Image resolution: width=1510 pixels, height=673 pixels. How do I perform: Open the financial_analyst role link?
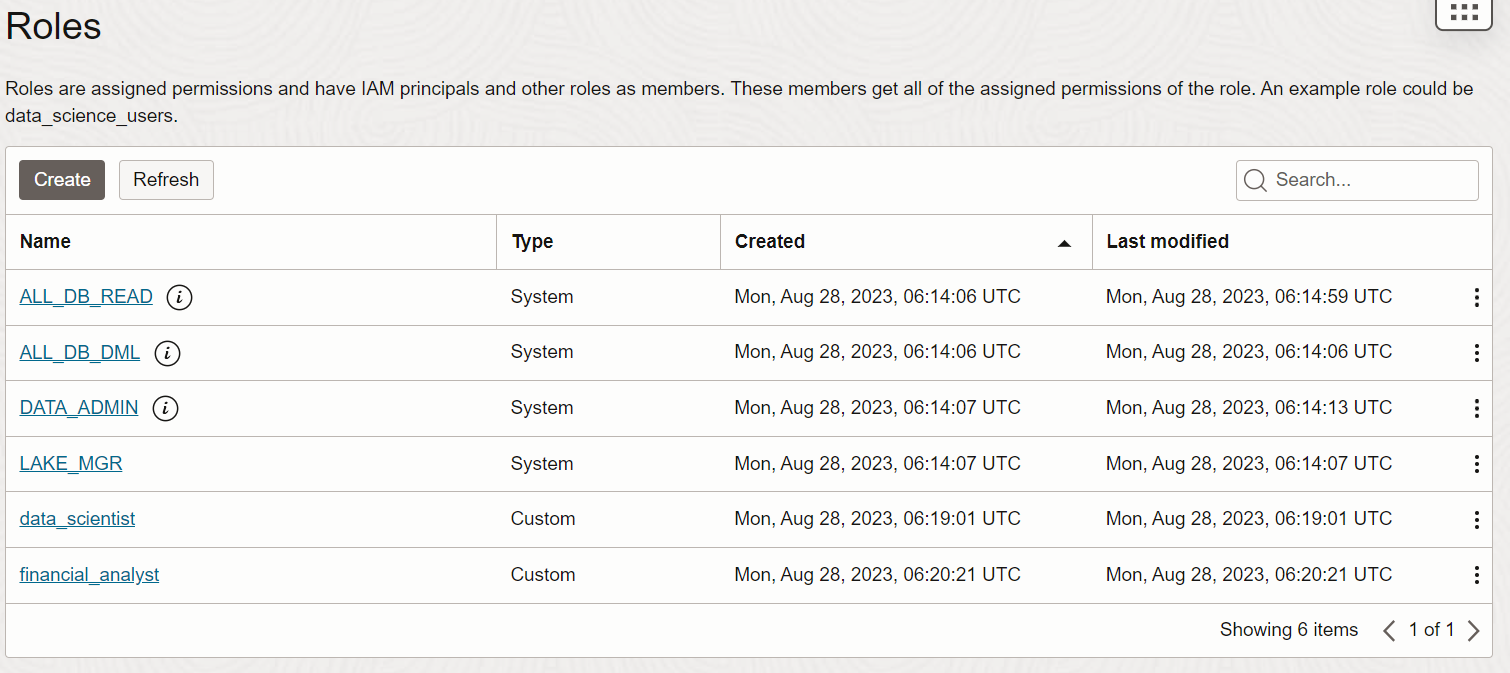(x=89, y=574)
